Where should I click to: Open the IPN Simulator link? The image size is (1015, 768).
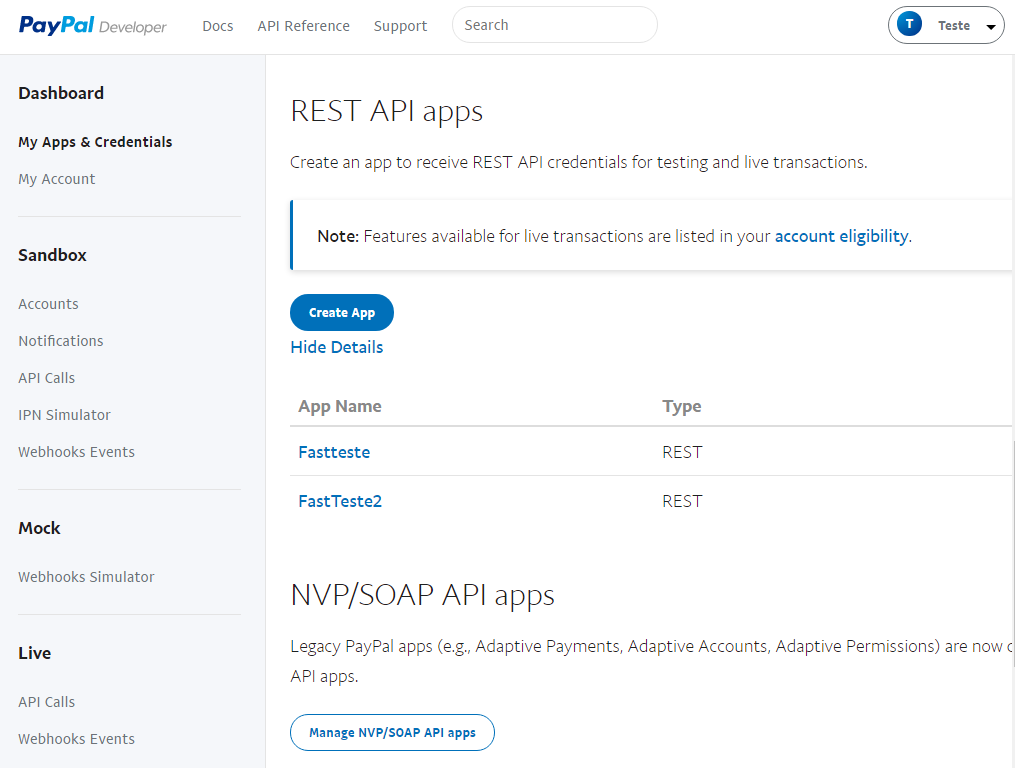click(x=64, y=414)
